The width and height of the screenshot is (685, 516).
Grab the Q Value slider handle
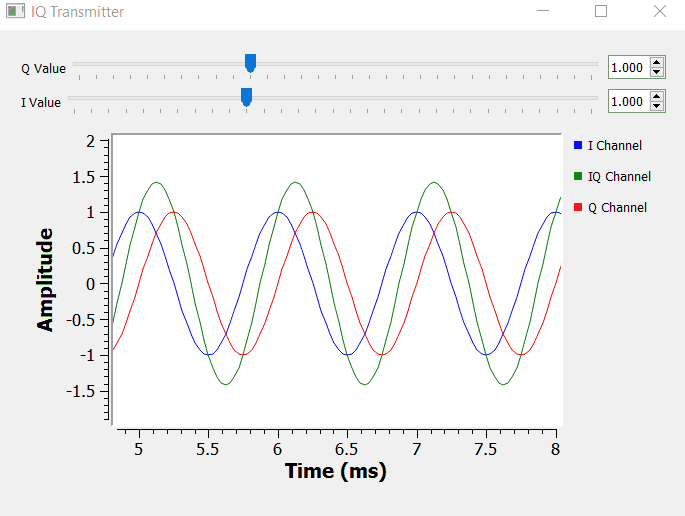point(250,63)
